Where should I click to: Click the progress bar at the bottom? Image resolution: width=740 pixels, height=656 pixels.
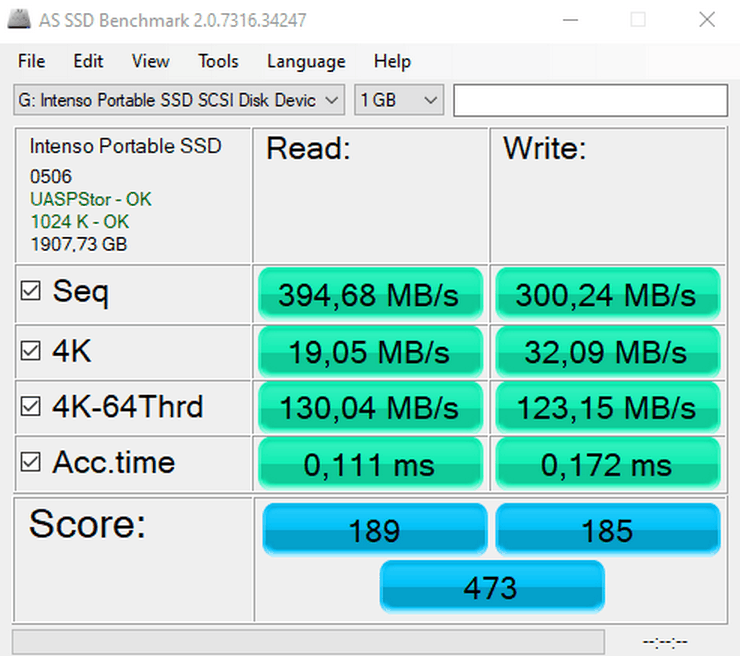click(308, 641)
